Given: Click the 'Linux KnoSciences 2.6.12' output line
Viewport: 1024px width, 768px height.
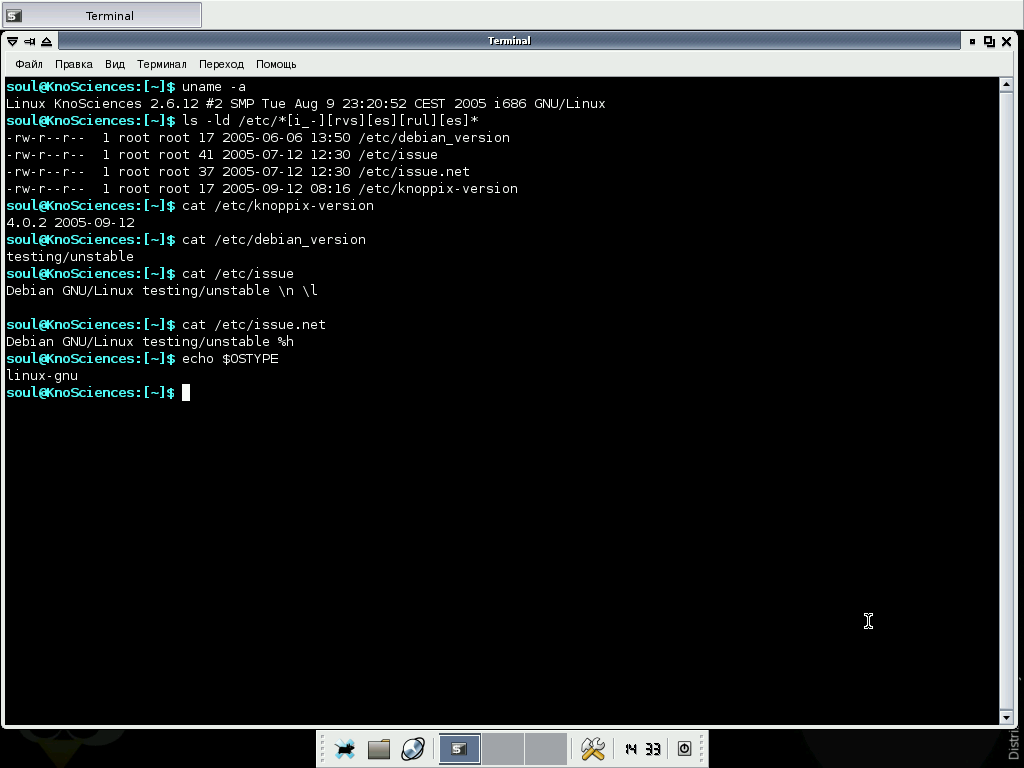Looking at the screenshot, I should tap(306, 104).
